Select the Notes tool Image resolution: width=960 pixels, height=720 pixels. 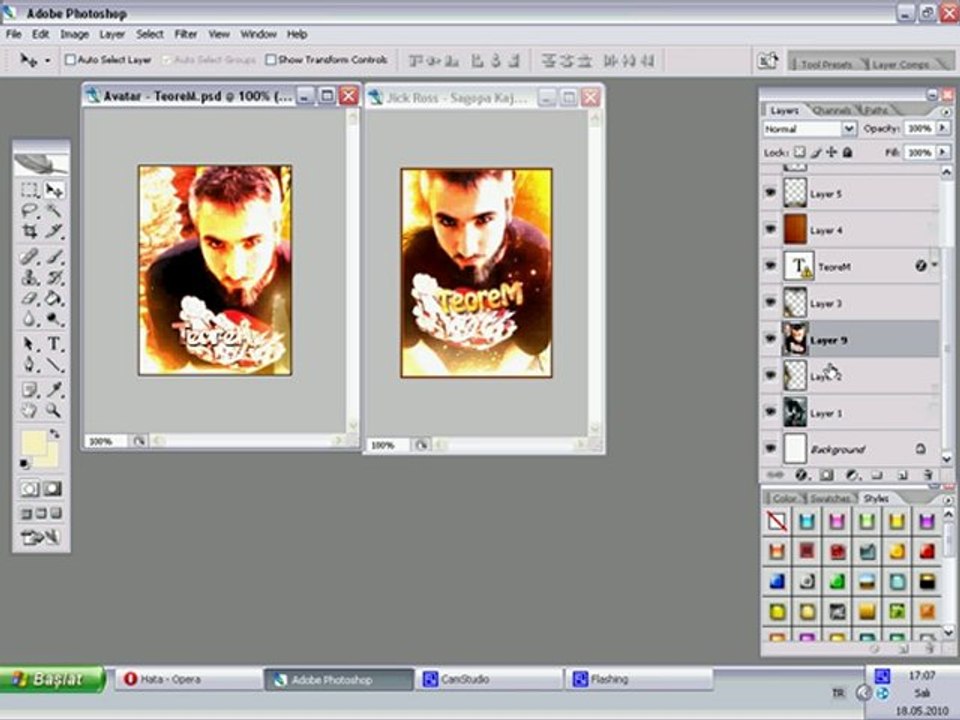[x=29, y=389]
